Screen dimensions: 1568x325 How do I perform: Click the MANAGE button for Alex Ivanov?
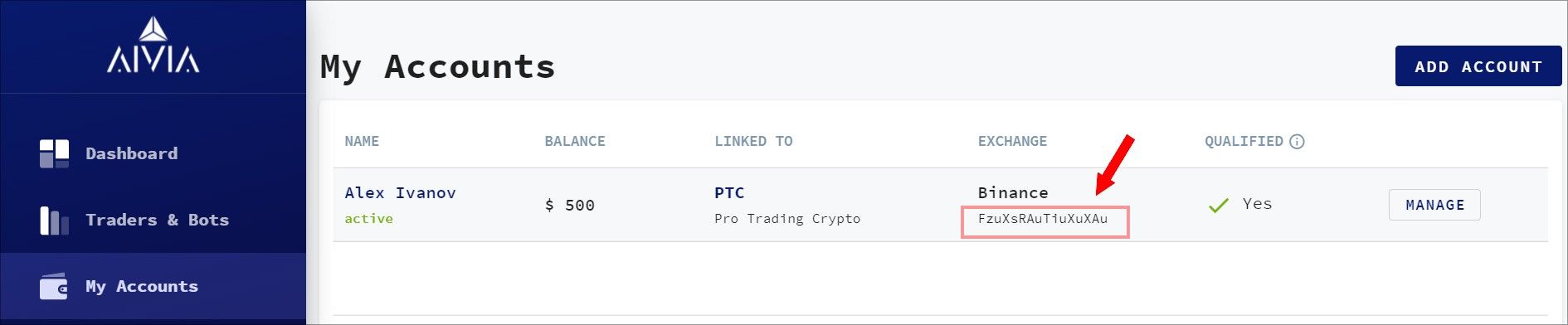pyautogui.click(x=1434, y=205)
